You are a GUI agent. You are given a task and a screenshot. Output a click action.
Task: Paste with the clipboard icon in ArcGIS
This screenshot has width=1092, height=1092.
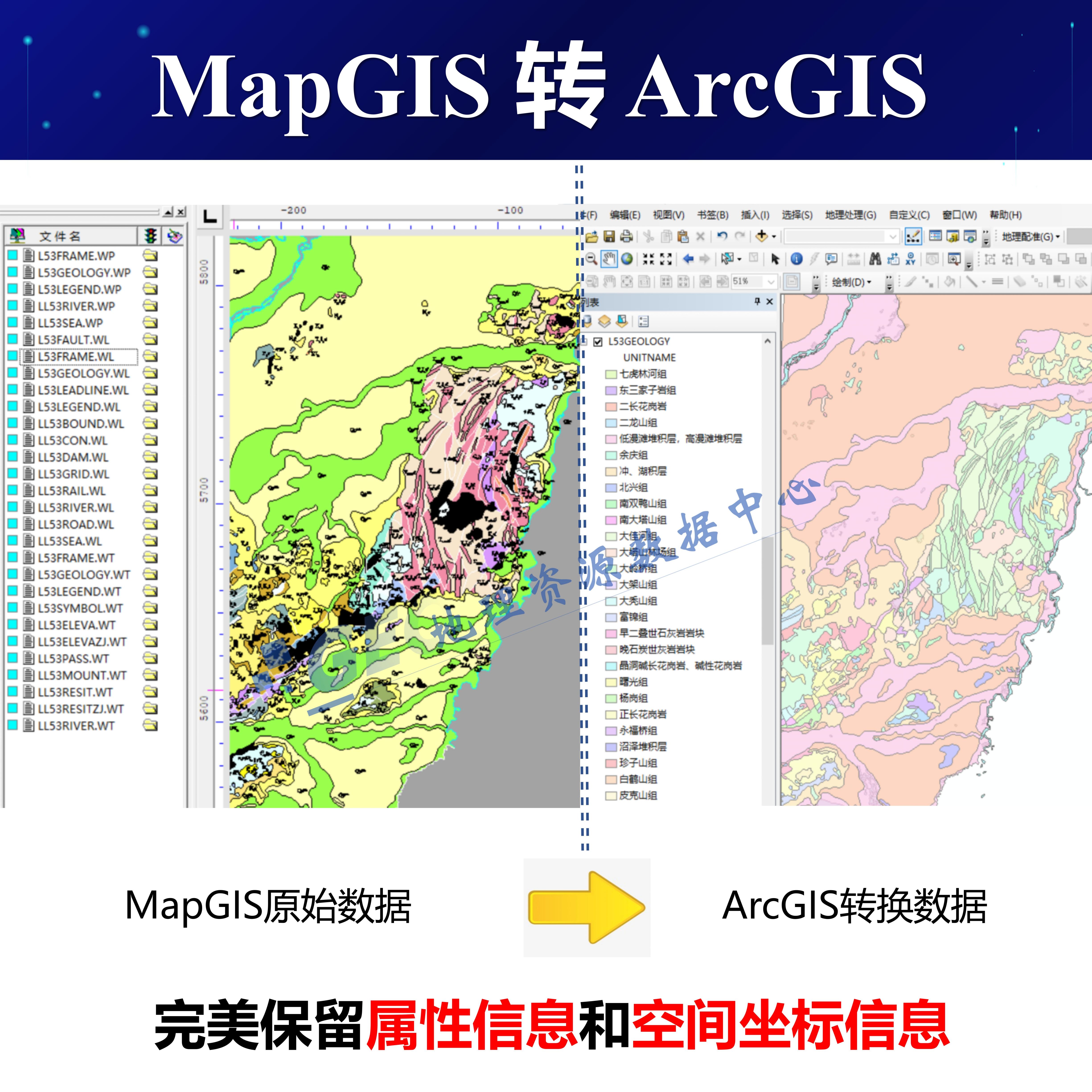pos(683,236)
